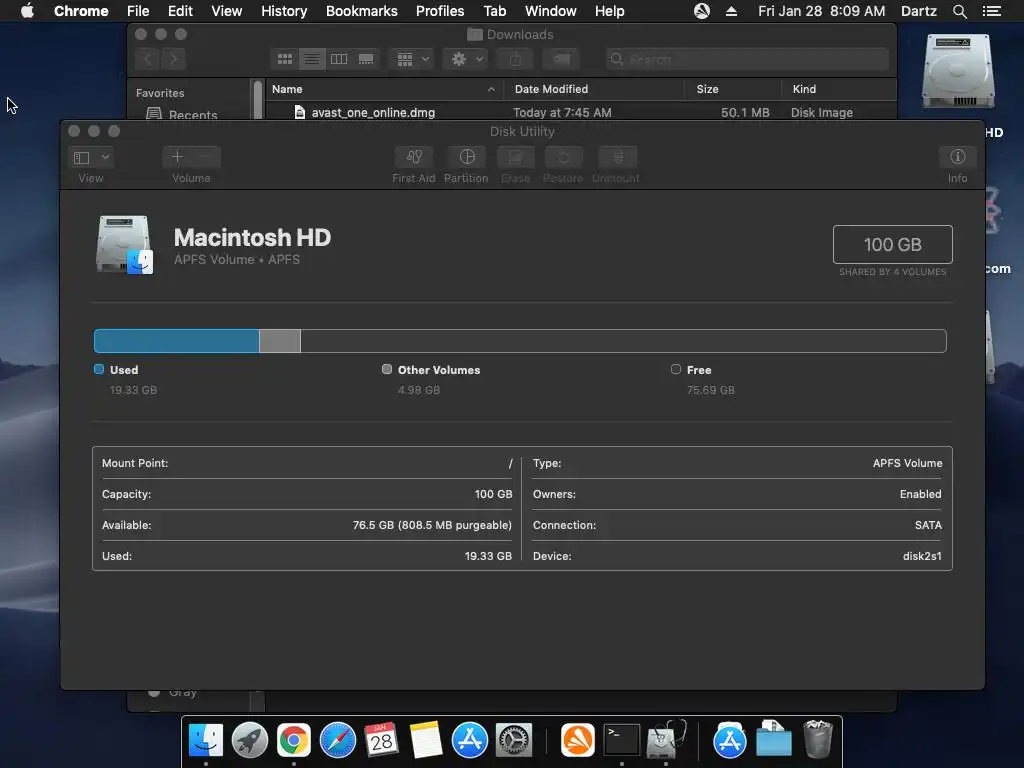Viewport: 1024px width, 768px height.
Task: Click the Avast menu bar icon
Action: point(701,11)
